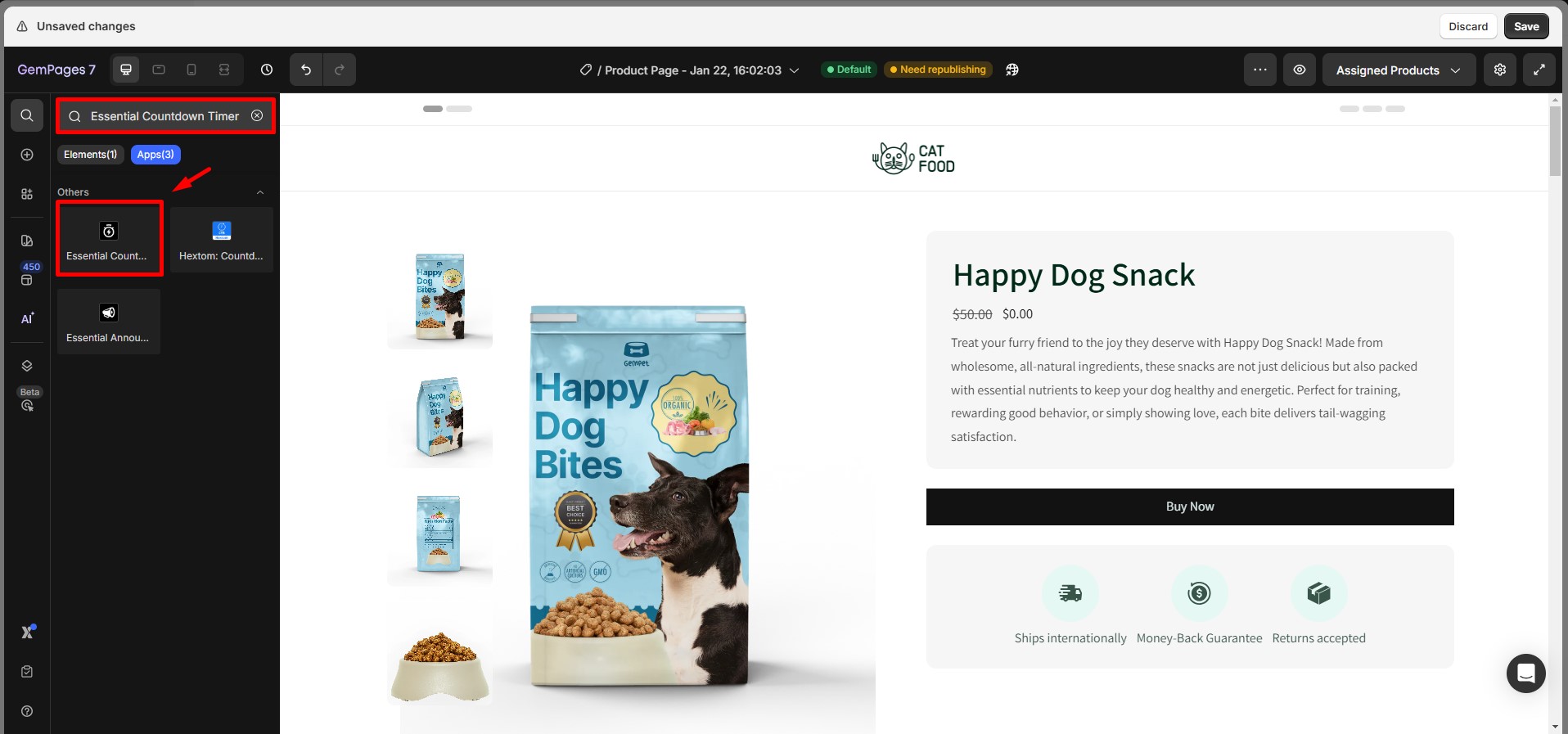Open the Assigned Products dropdown

pyautogui.click(x=1399, y=70)
